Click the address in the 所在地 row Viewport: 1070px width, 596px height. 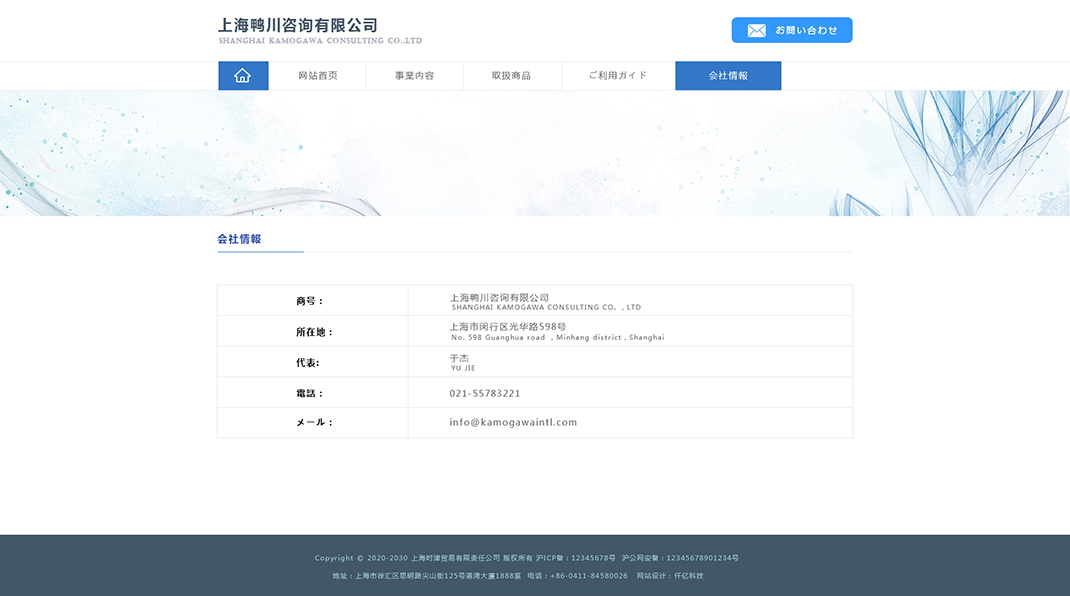[x=508, y=327]
